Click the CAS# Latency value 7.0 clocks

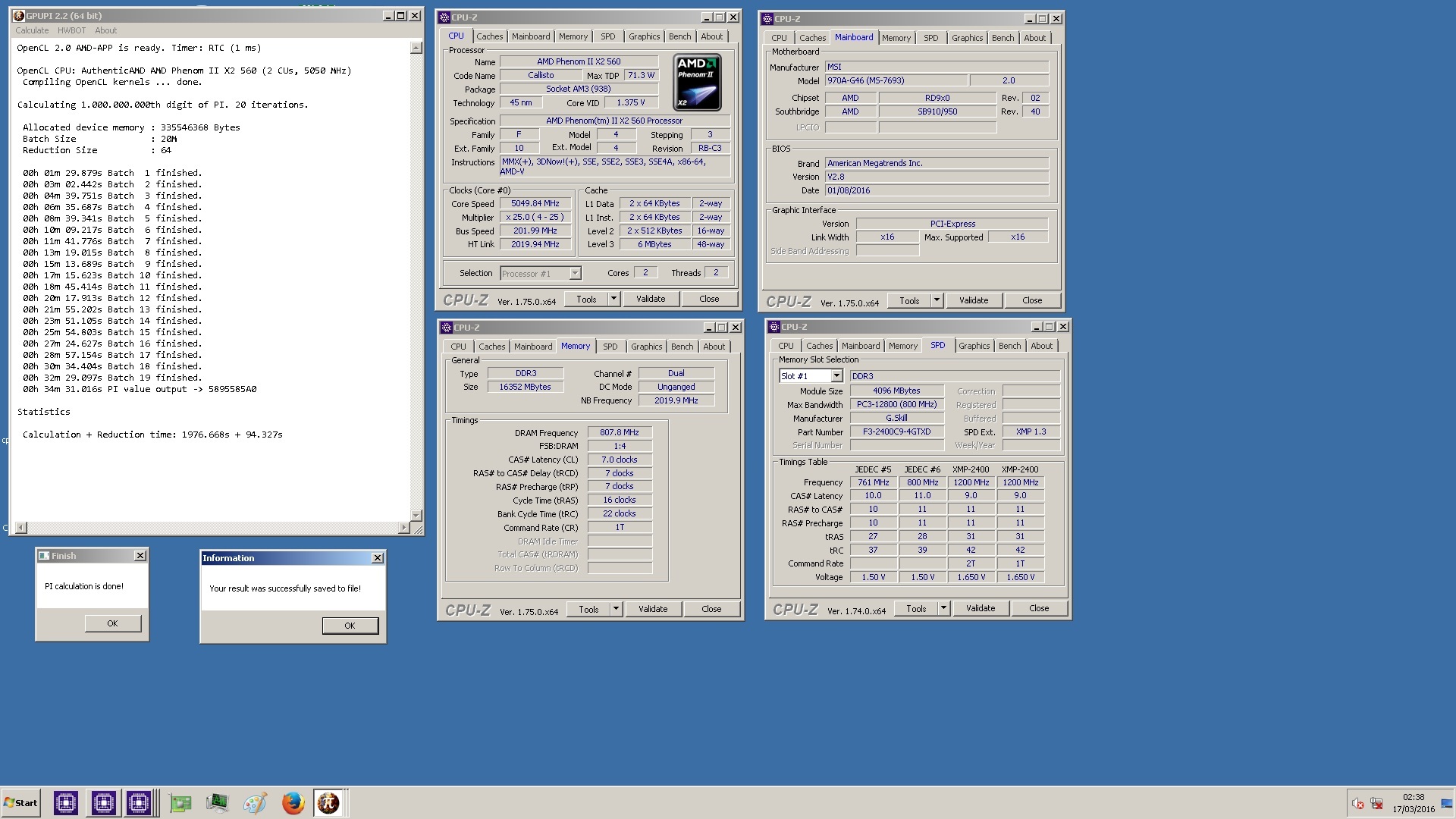[620, 460]
